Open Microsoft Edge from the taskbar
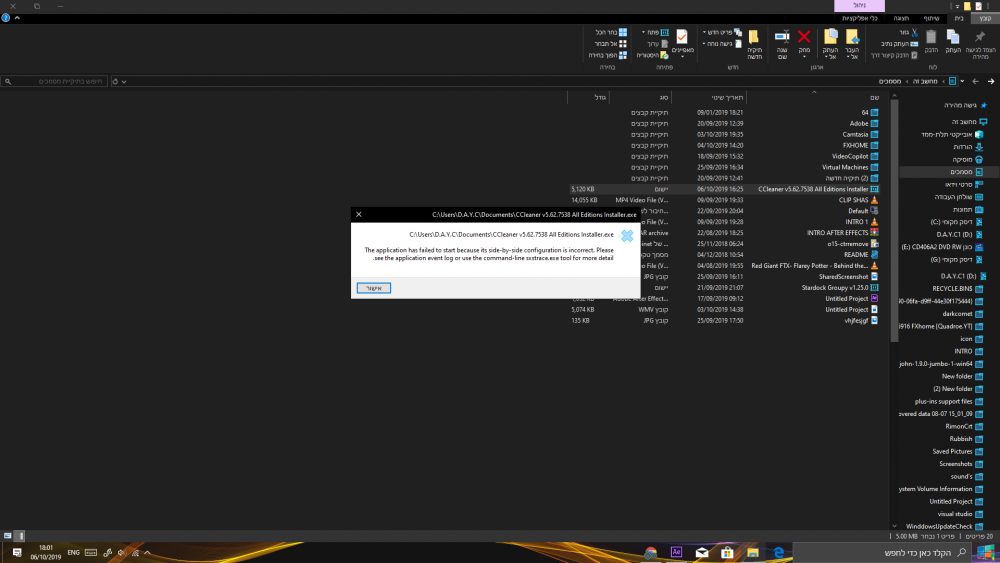Screen dimensions: 1000x563 pyautogui.click(x=779, y=552)
